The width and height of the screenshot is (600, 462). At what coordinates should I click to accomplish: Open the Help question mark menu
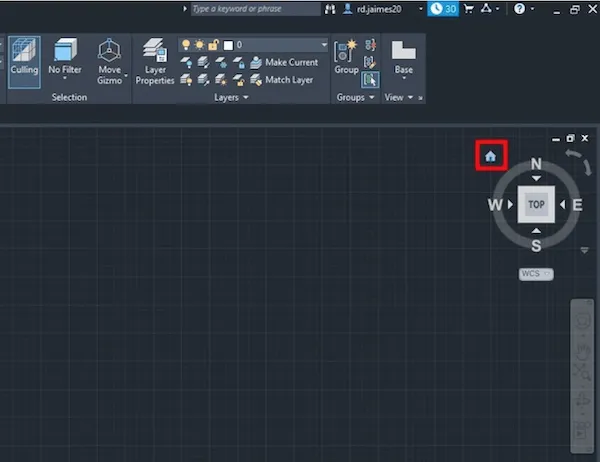(x=521, y=8)
